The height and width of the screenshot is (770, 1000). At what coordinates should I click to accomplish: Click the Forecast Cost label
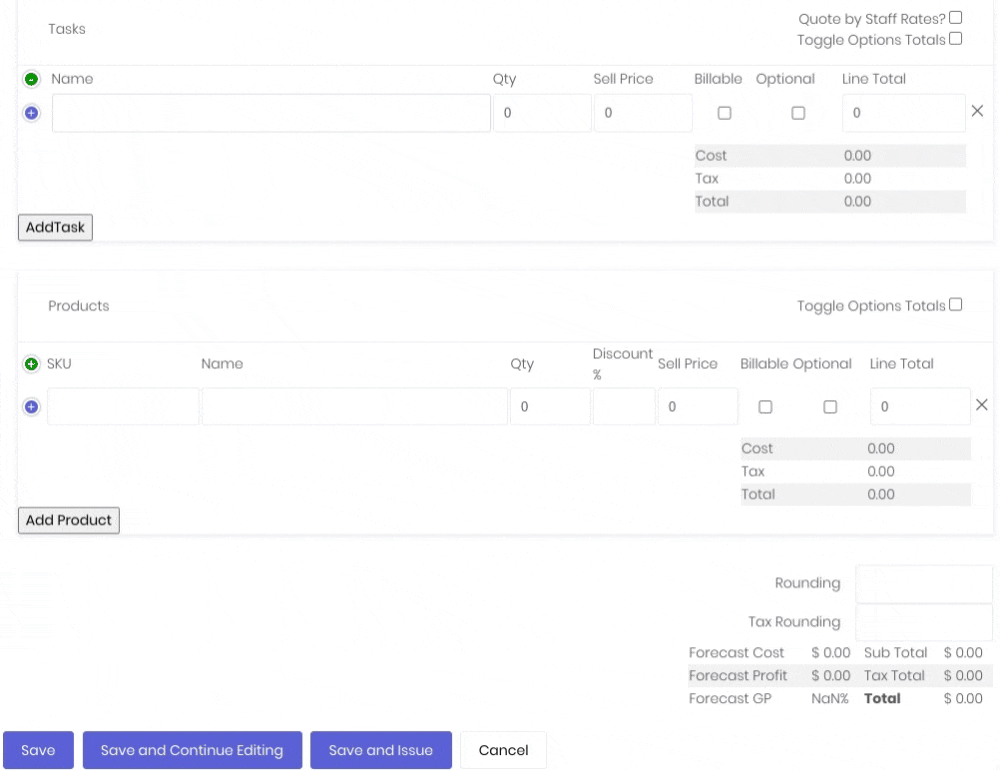(x=737, y=653)
